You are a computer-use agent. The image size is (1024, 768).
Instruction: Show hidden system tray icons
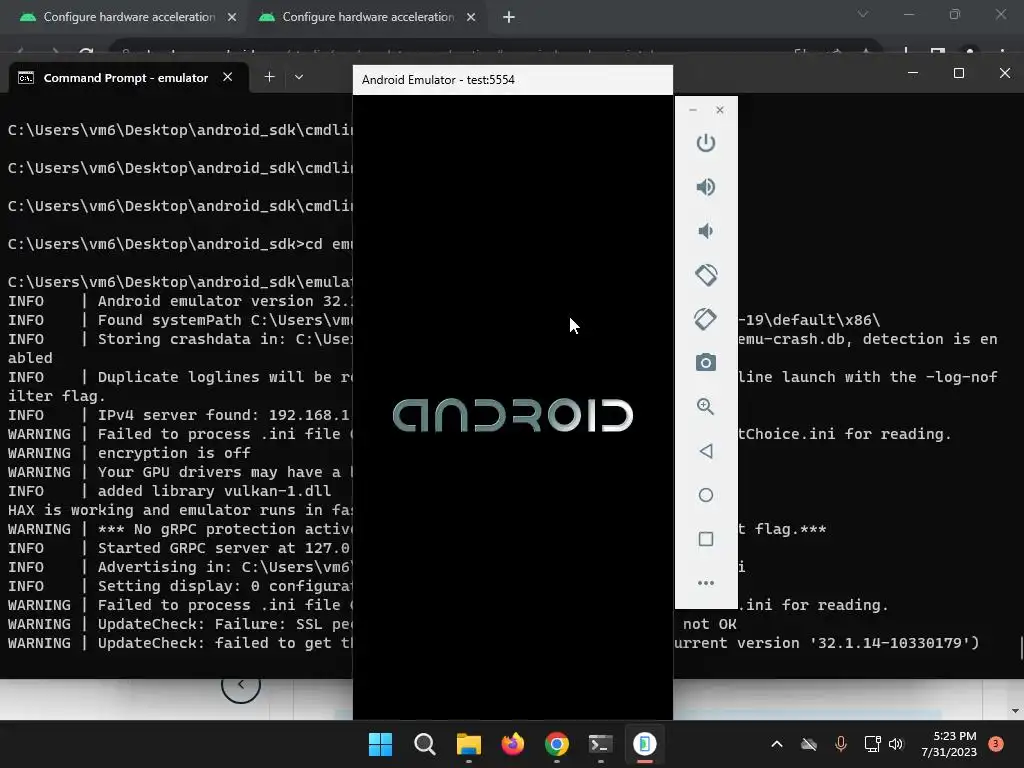776,744
